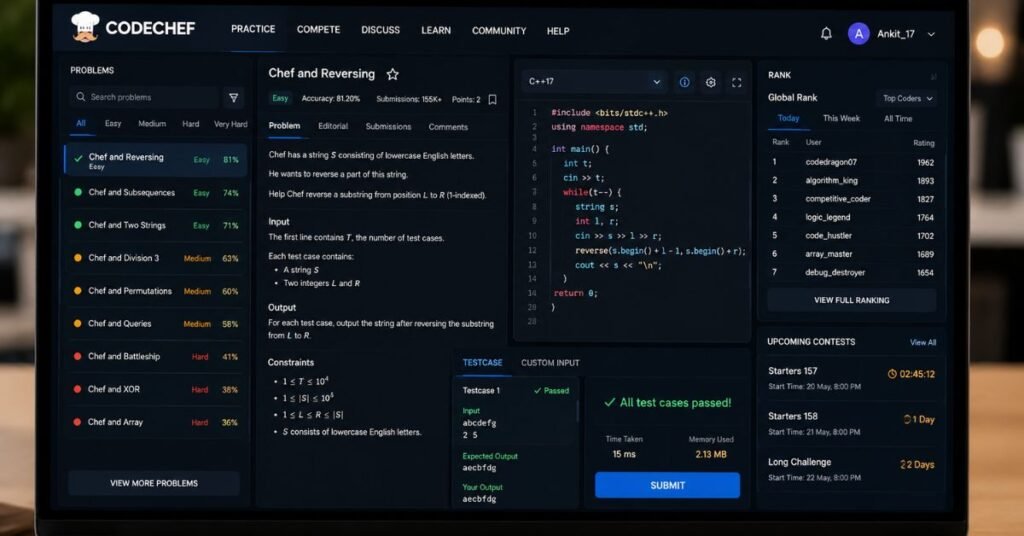This screenshot has height=536, width=1024.
Task: Open the Ankit_17 profile avatar
Action: coord(858,33)
